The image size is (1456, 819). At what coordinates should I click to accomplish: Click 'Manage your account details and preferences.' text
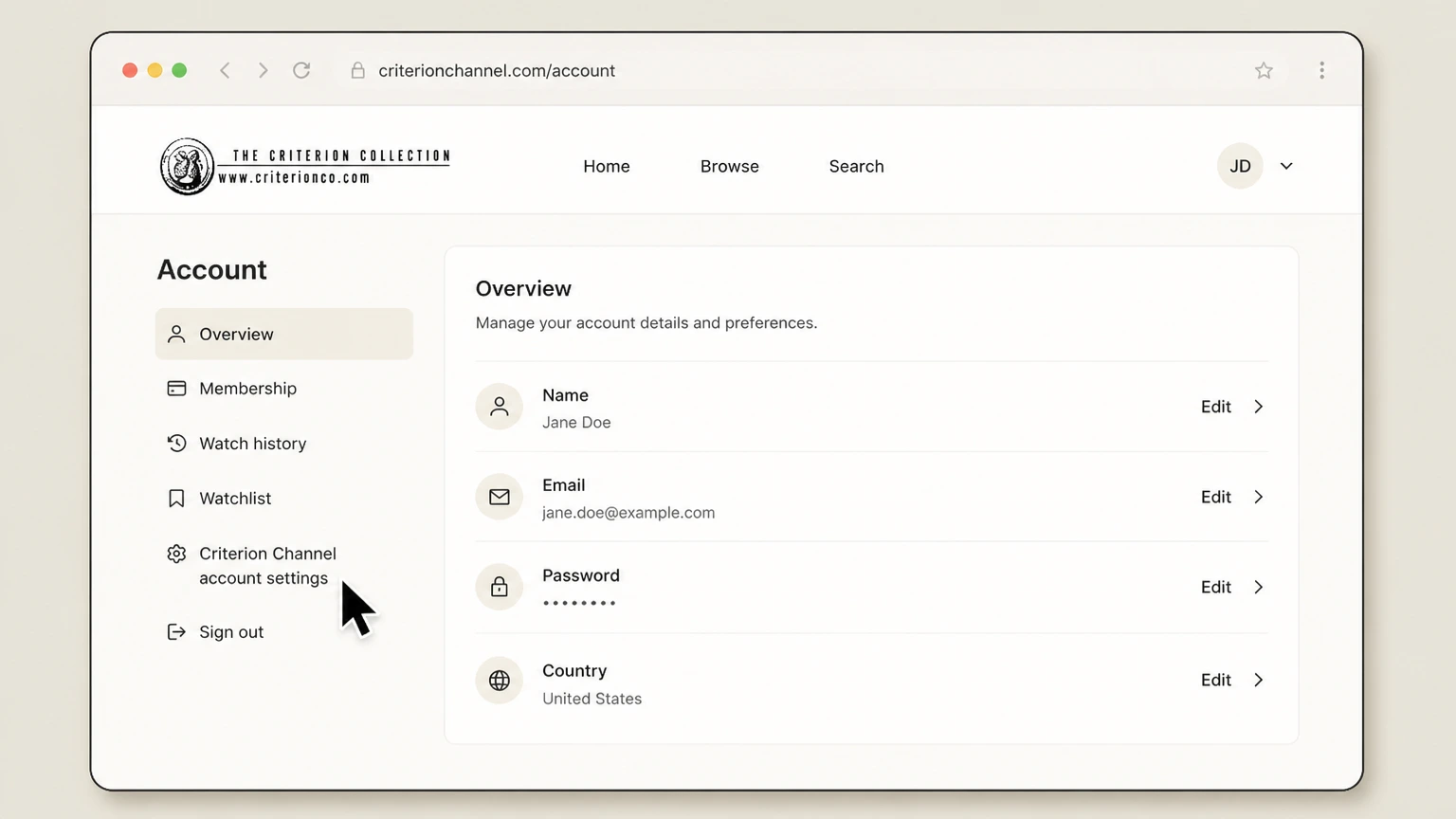(646, 323)
